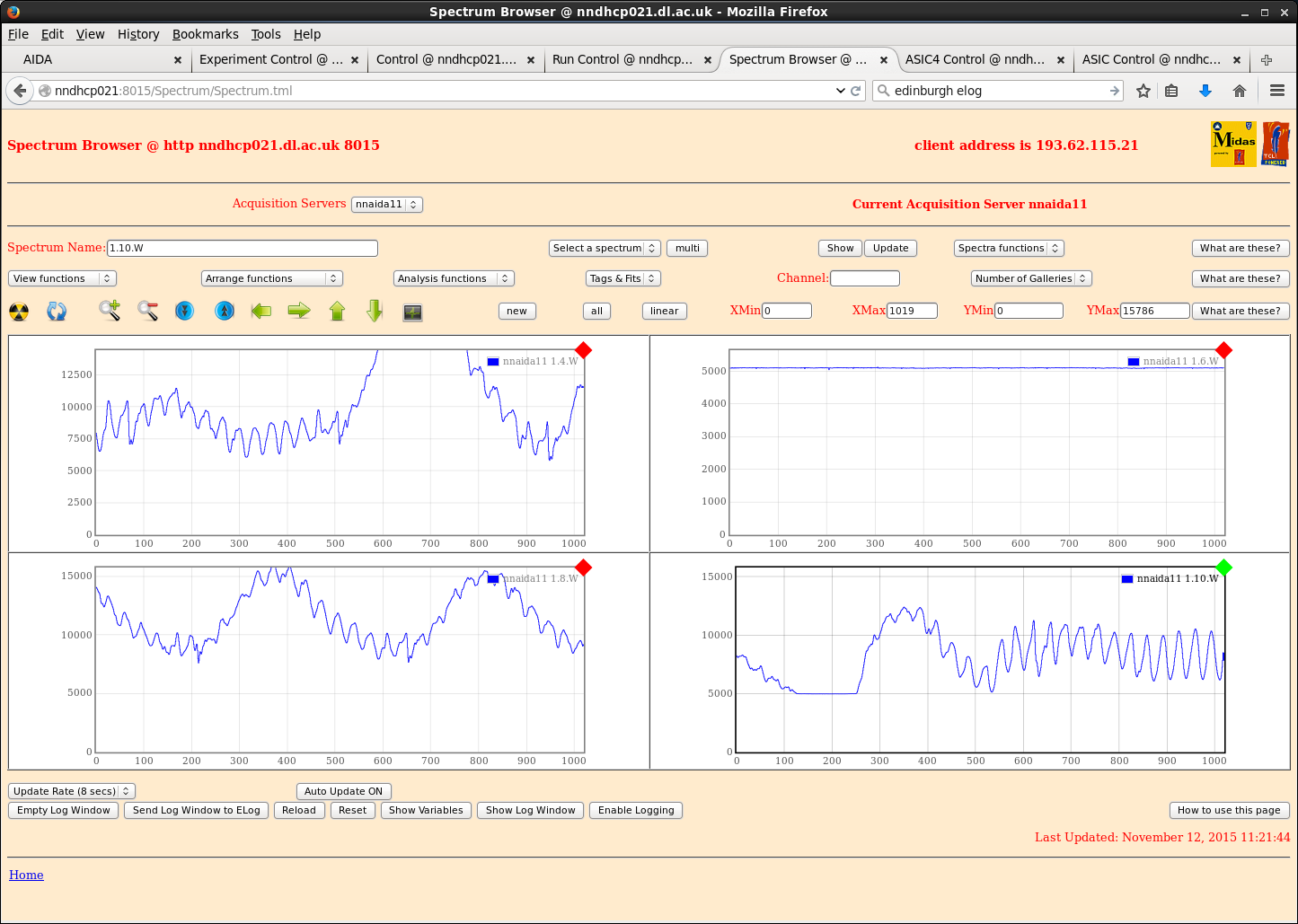Click the Show Log Window button

point(530,810)
